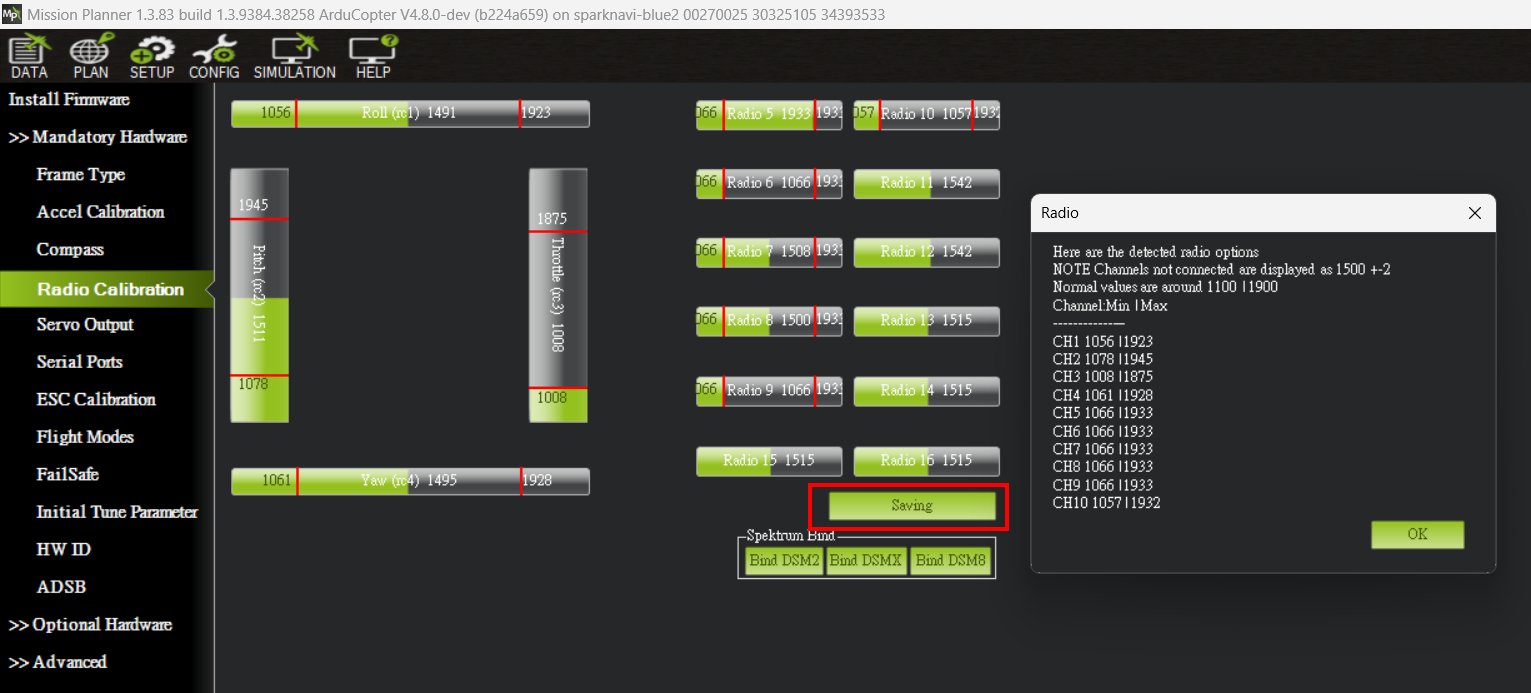Select HW ID in the sidebar
The height and width of the screenshot is (693, 1531).
pyautogui.click(x=63, y=549)
